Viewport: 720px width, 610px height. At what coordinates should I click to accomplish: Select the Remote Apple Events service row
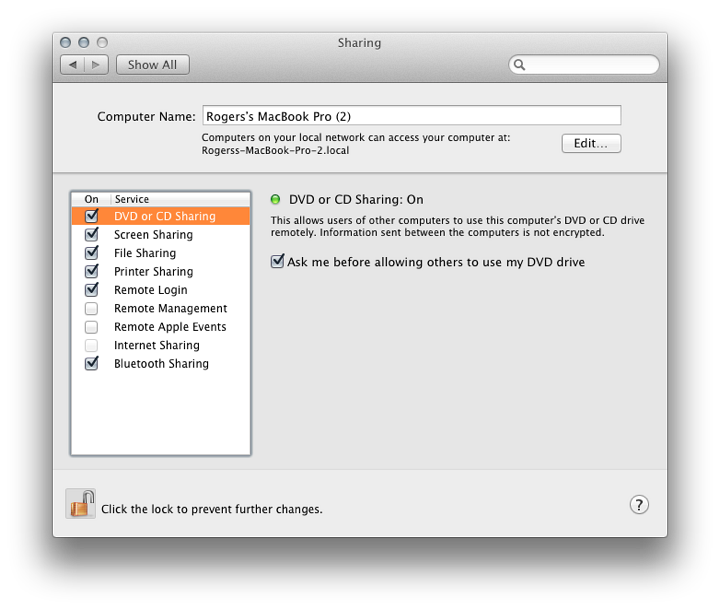click(x=161, y=327)
